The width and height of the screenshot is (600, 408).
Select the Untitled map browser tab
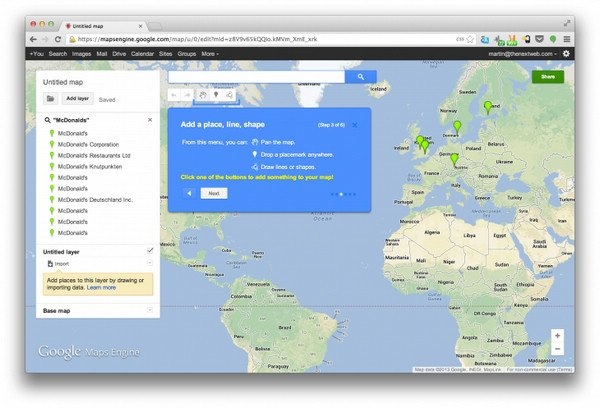pyautogui.click(x=103, y=26)
